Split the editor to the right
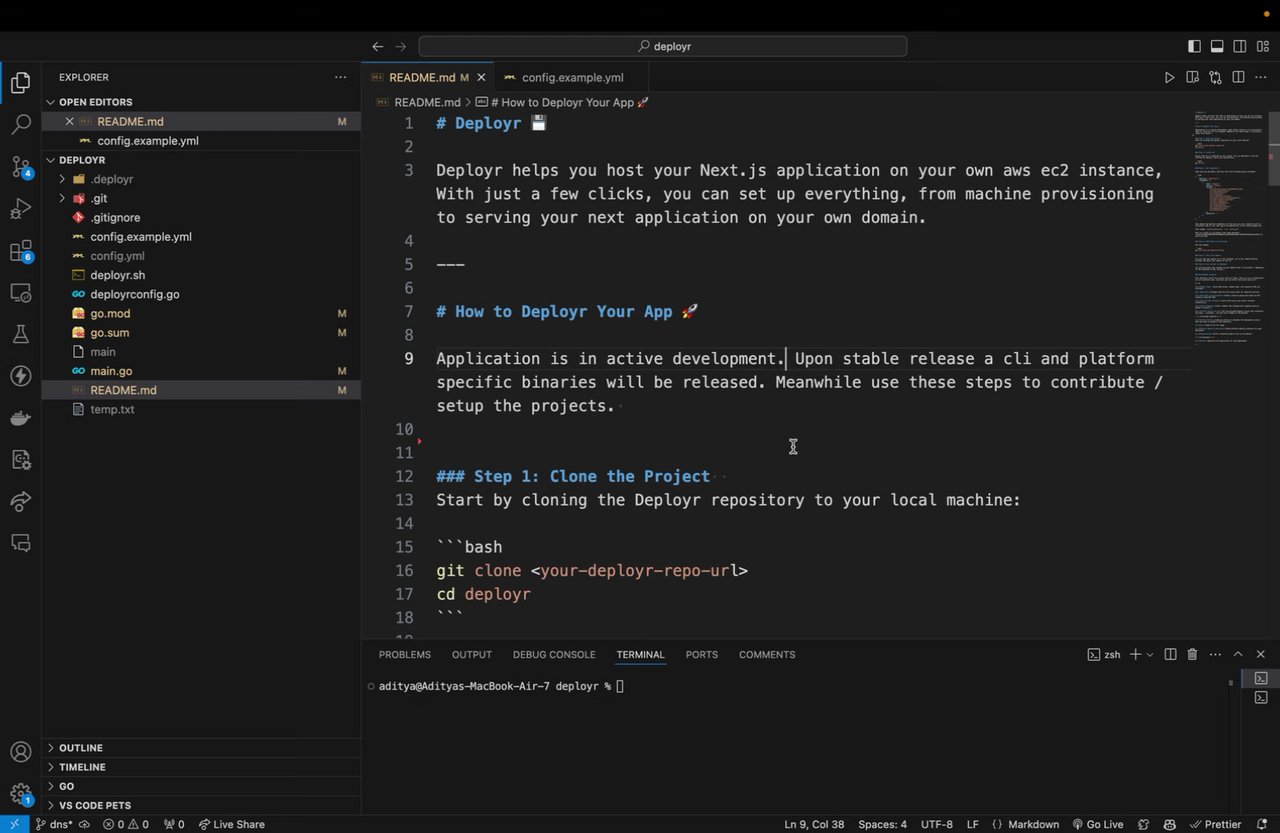The width and height of the screenshot is (1280, 833). point(1238,77)
